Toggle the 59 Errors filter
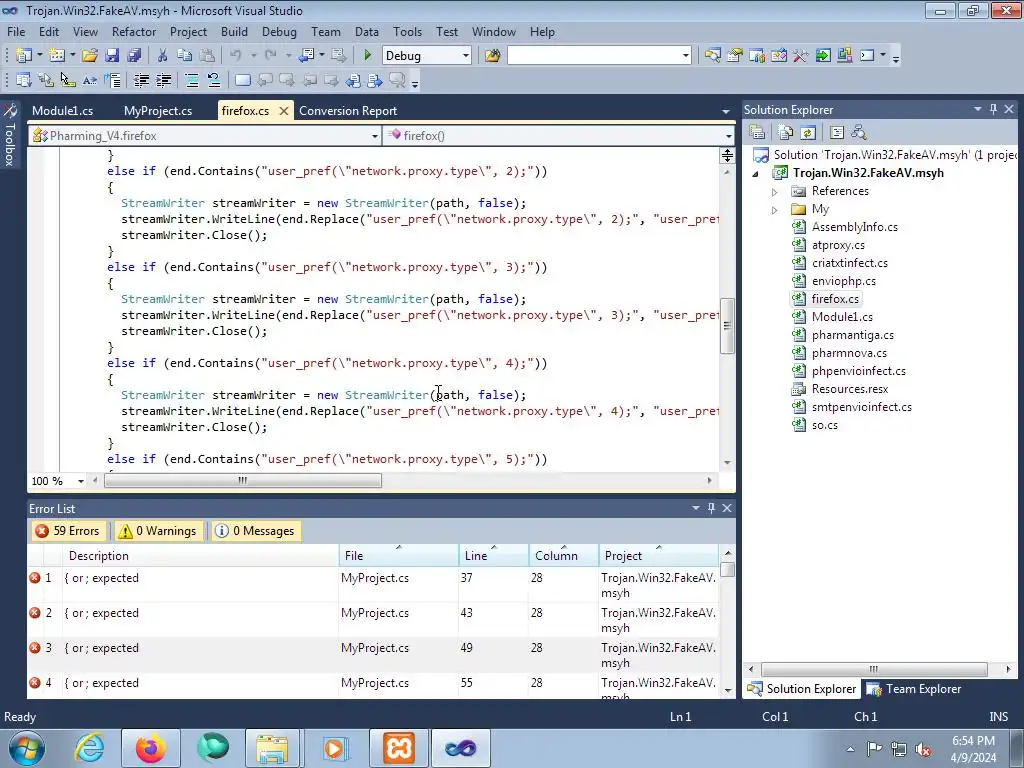The height and width of the screenshot is (768, 1024). [69, 531]
